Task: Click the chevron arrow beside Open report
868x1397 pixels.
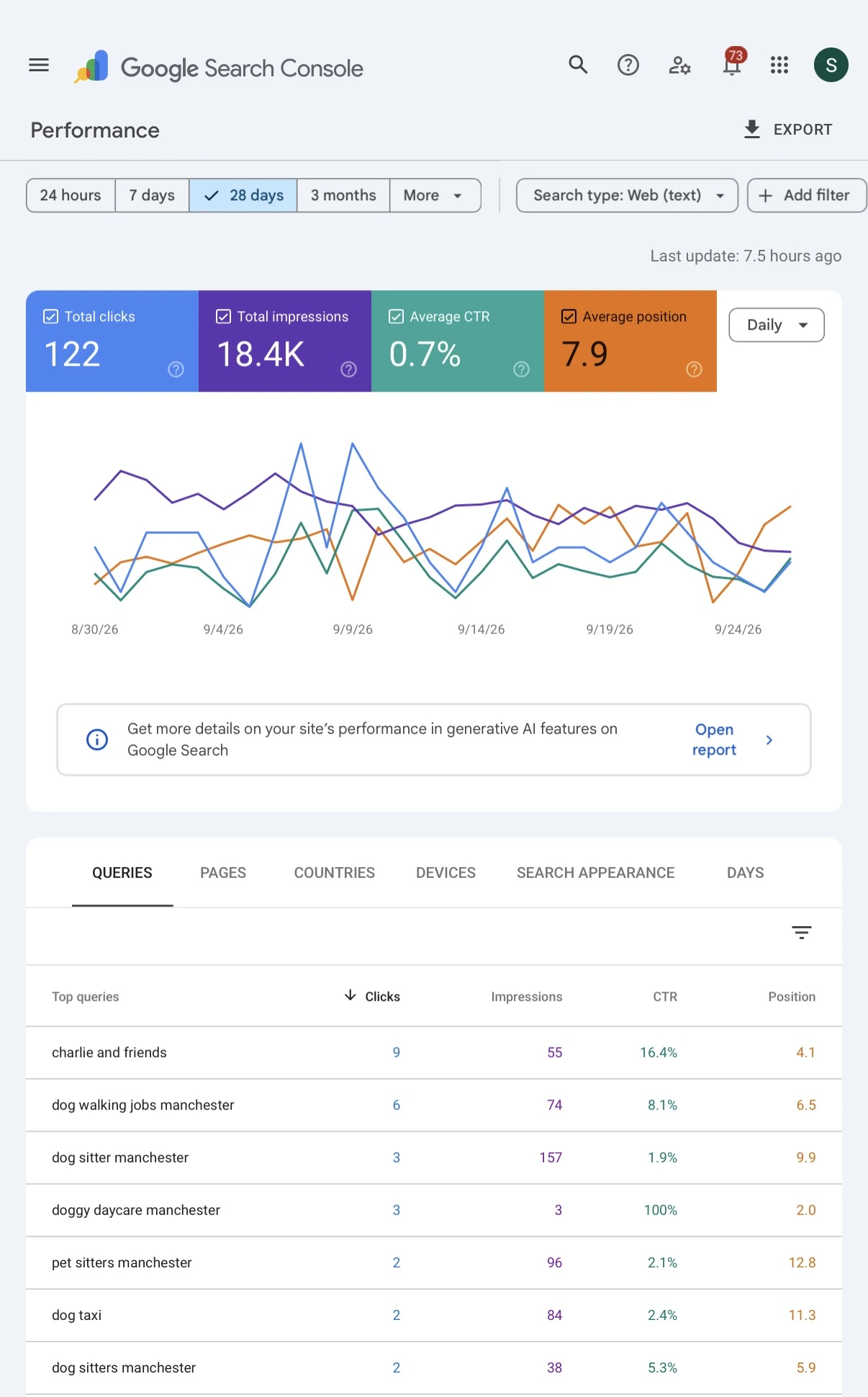Action: click(x=769, y=740)
